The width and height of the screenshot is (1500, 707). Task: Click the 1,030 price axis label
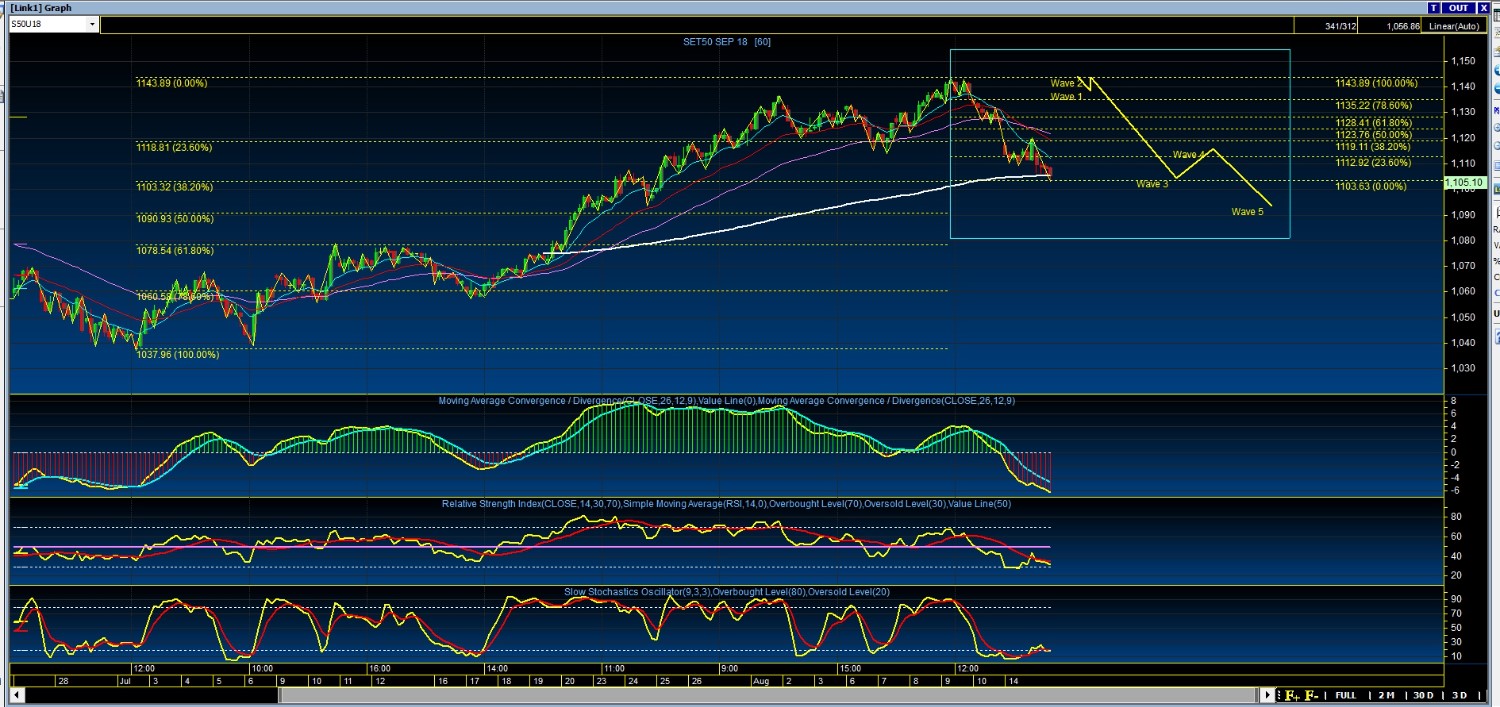point(1463,368)
